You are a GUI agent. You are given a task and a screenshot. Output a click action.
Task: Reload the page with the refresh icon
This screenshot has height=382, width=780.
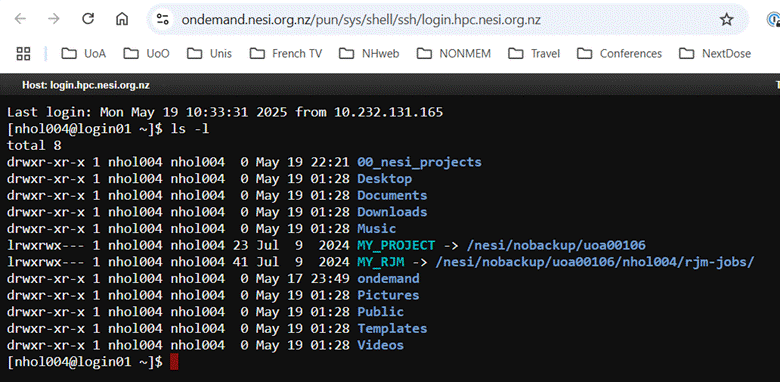pos(88,19)
